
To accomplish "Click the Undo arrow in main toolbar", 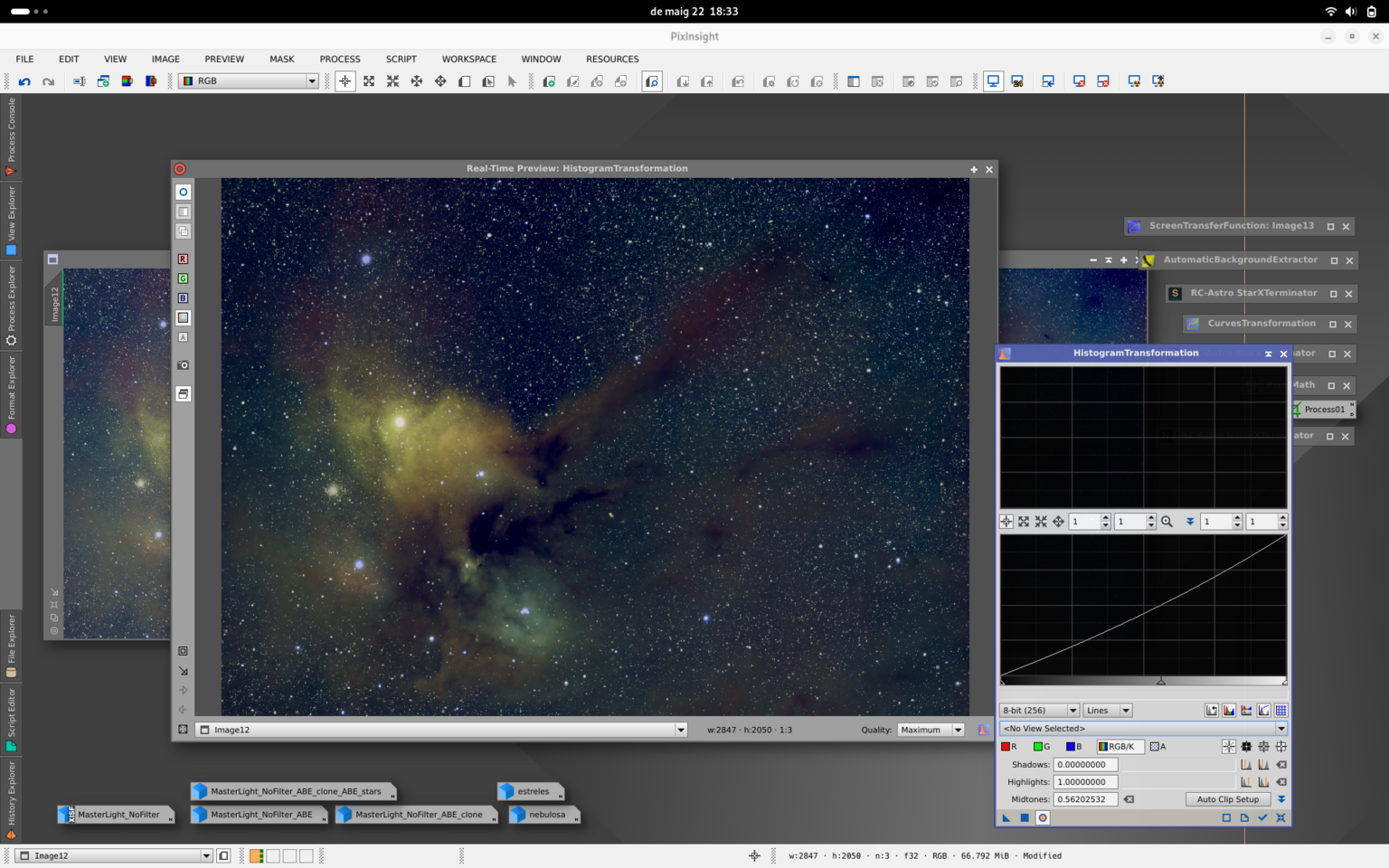I will (24, 81).
